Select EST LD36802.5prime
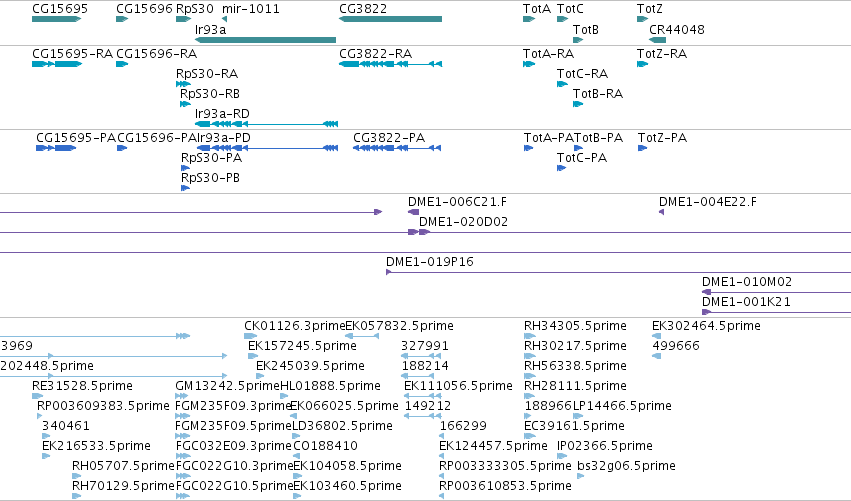 tap(297, 436)
